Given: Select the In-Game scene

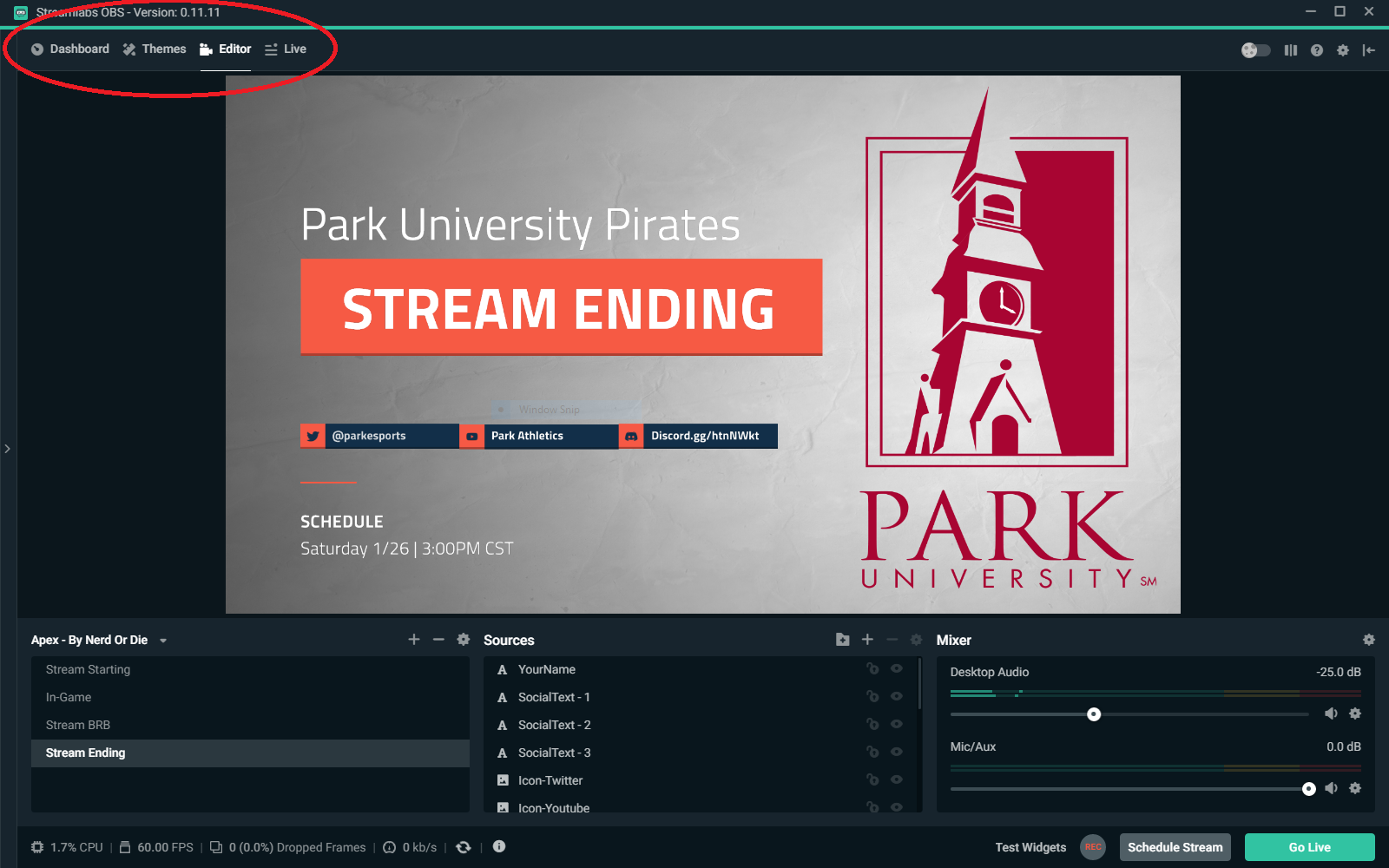Looking at the screenshot, I should (250, 698).
